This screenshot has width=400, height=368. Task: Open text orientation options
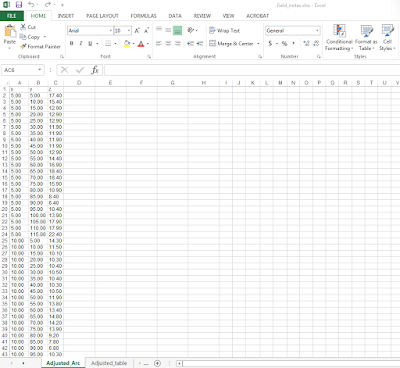191,30
